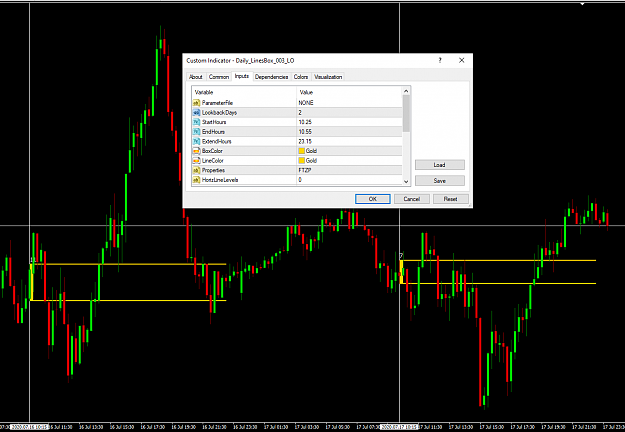This screenshot has height=432, width=625.
Task: Select the EndHours value 10.55
Action: click(305, 132)
